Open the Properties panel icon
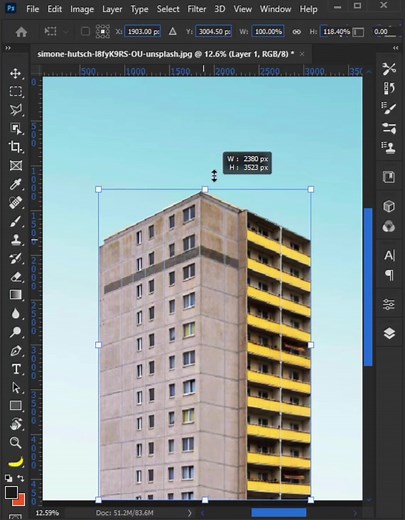Image resolution: width=405 pixels, height=520 pixels. pyautogui.click(x=389, y=304)
